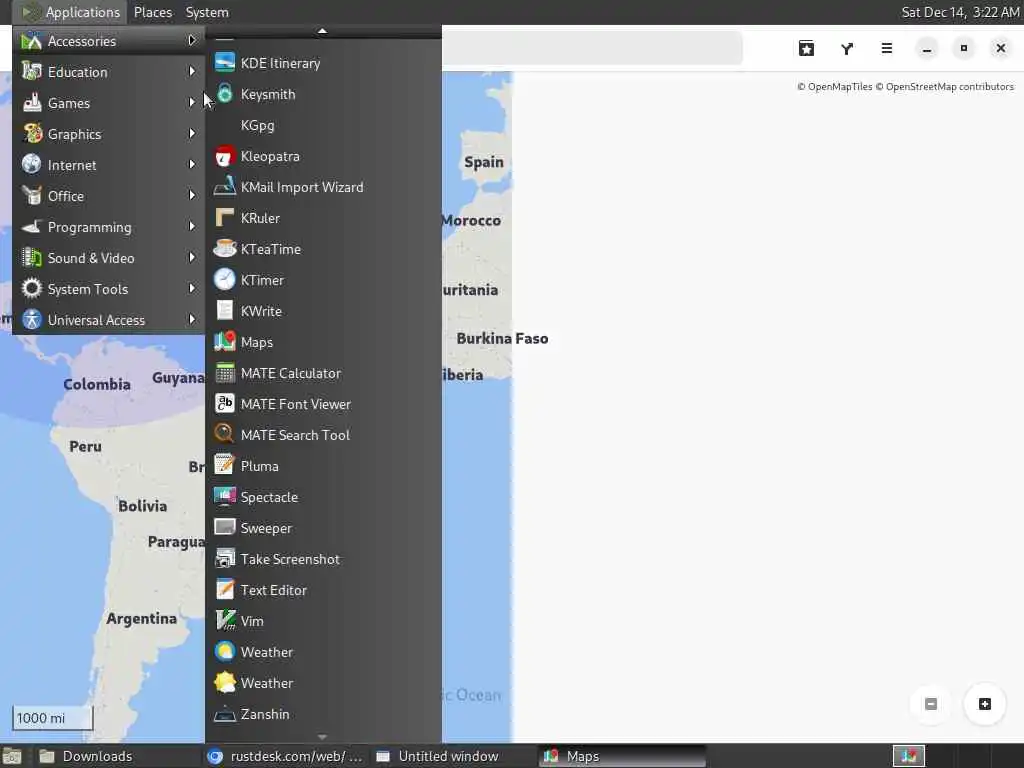Zoom in map with plus button
Image resolution: width=1024 pixels, height=768 pixels.
tap(985, 704)
